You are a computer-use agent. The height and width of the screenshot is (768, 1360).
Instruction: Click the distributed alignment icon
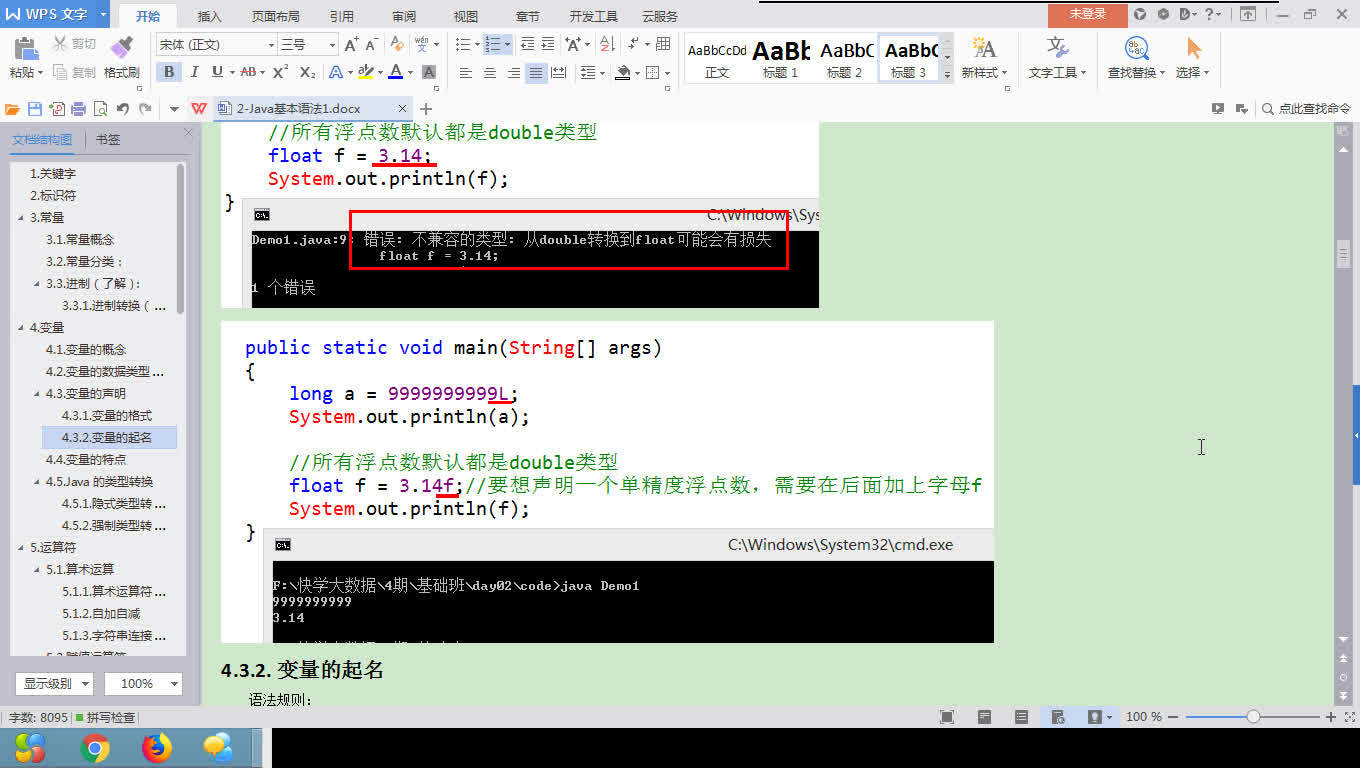tap(559, 72)
